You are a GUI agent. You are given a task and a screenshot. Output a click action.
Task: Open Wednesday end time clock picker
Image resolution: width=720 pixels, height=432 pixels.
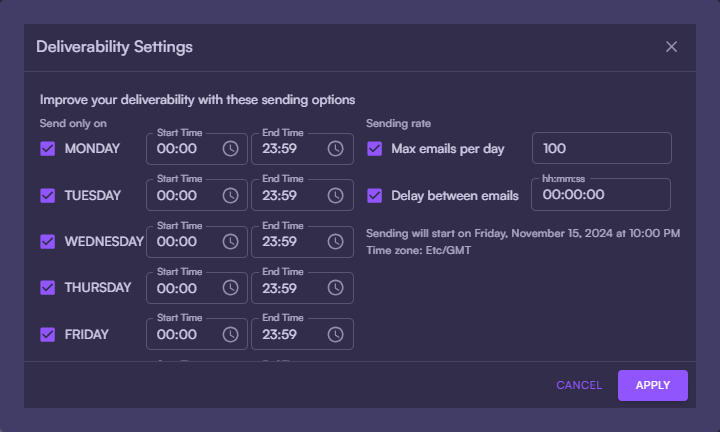pyautogui.click(x=335, y=241)
